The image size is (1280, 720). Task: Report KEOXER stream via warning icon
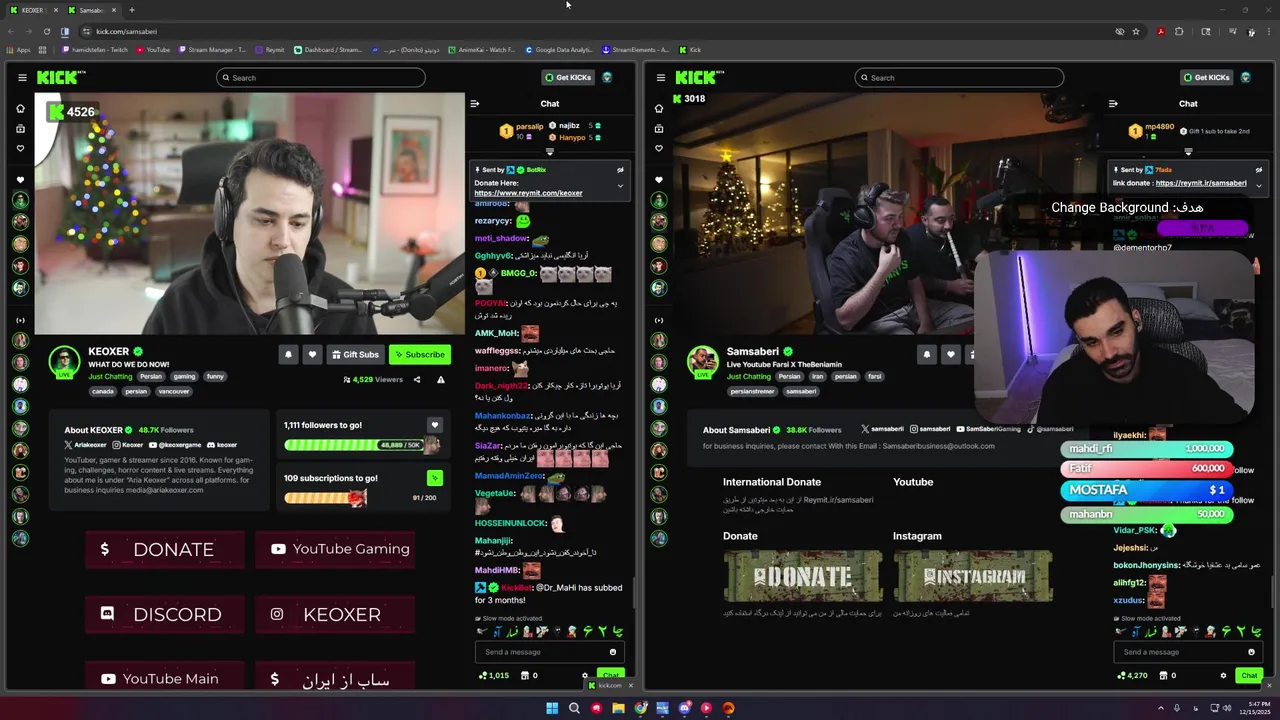click(x=440, y=380)
